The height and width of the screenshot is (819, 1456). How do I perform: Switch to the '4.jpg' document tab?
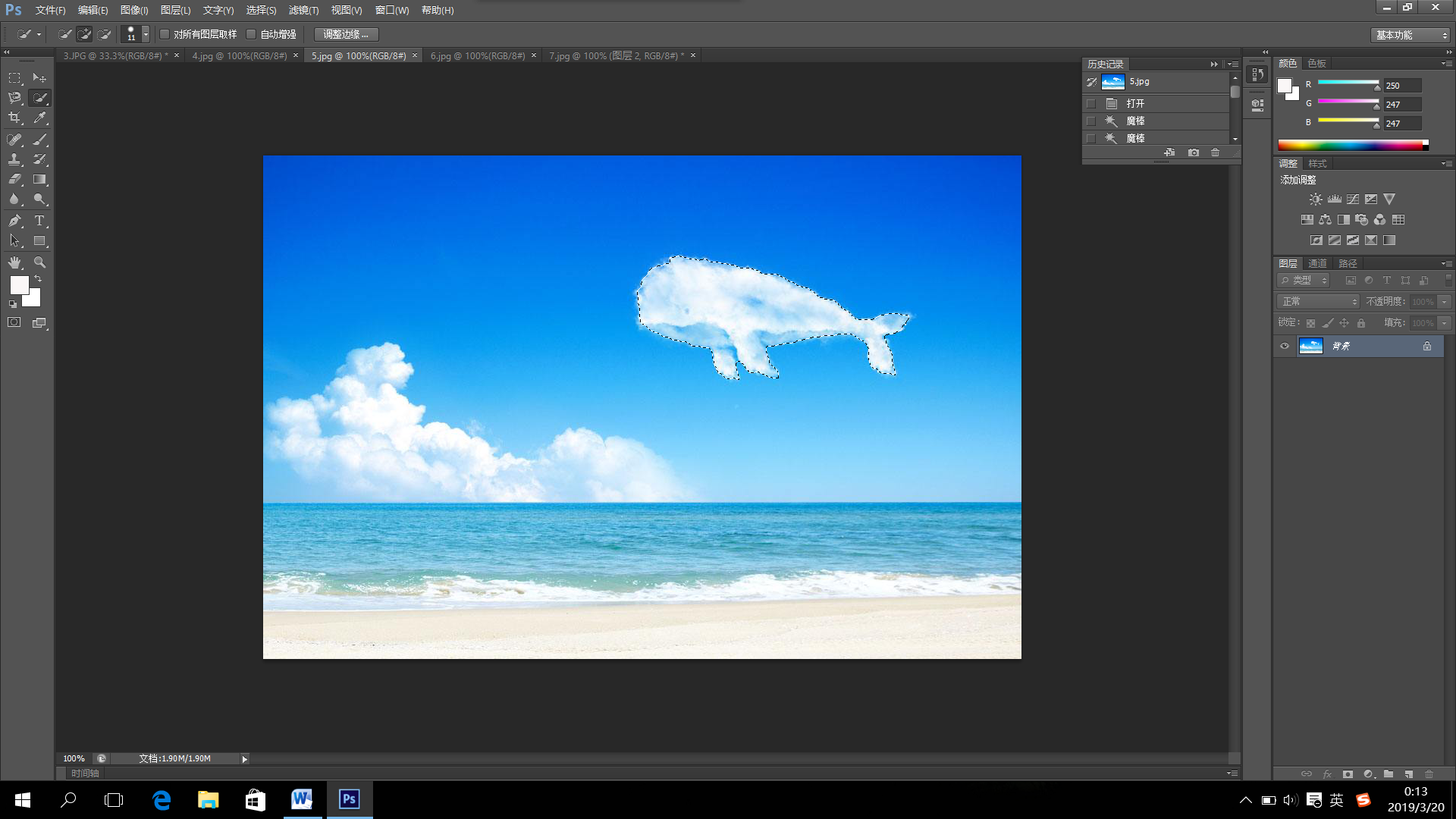coord(240,56)
